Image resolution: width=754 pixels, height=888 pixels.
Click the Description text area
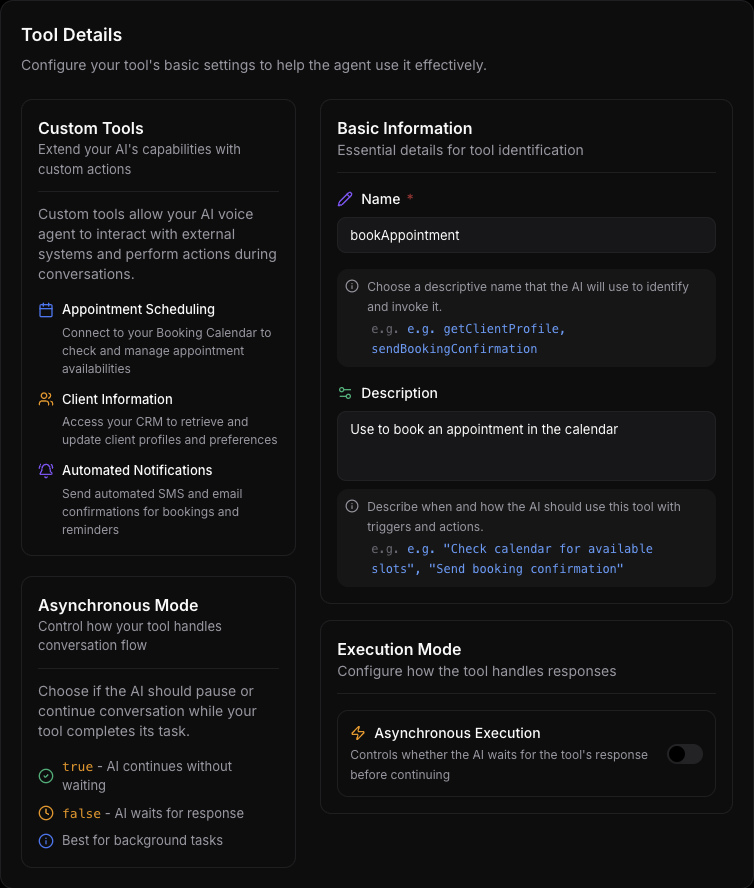pyautogui.click(x=526, y=445)
